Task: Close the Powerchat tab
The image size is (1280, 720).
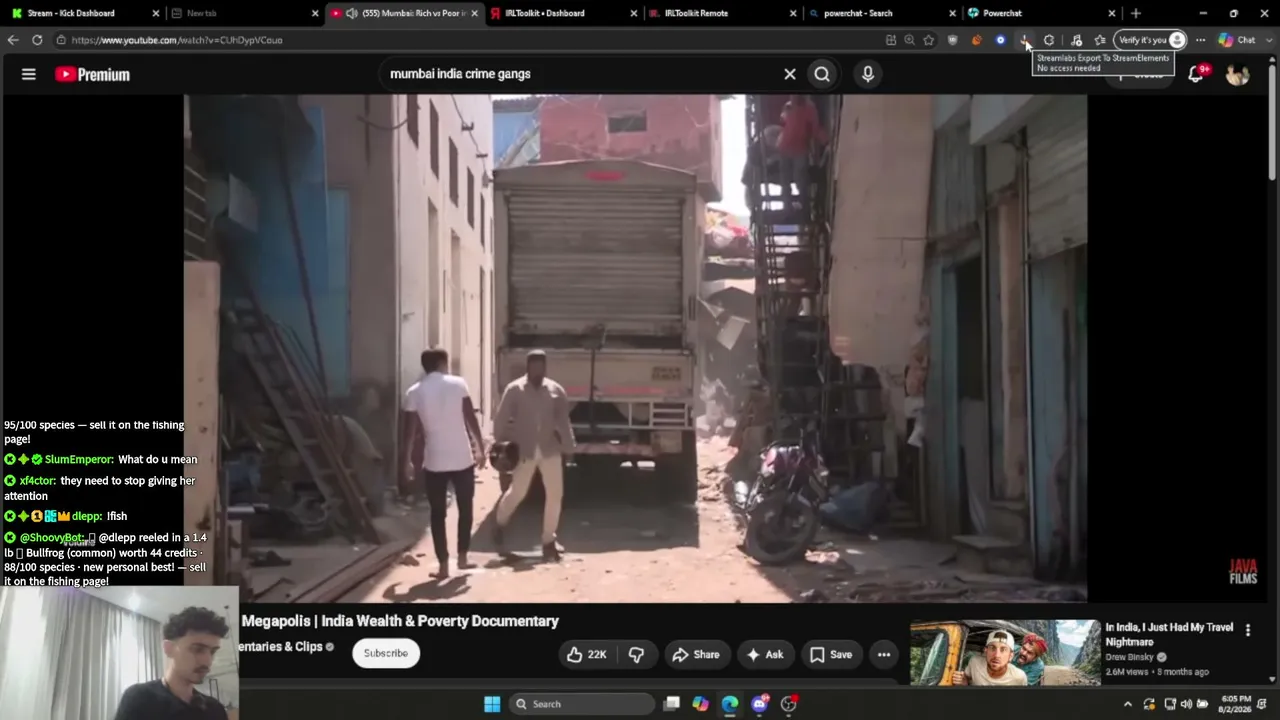Action: [x=1111, y=13]
